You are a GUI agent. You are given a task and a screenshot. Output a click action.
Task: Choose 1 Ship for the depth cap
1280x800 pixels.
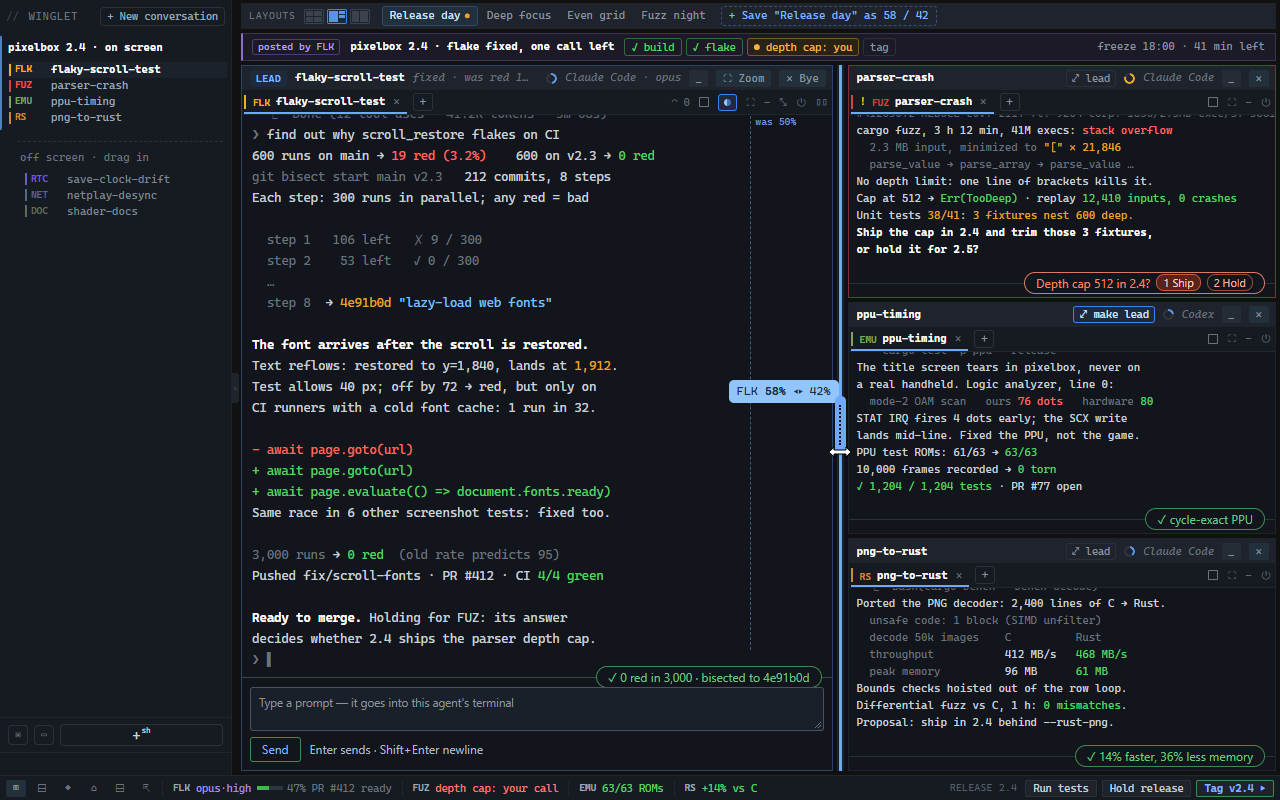[x=1179, y=283]
